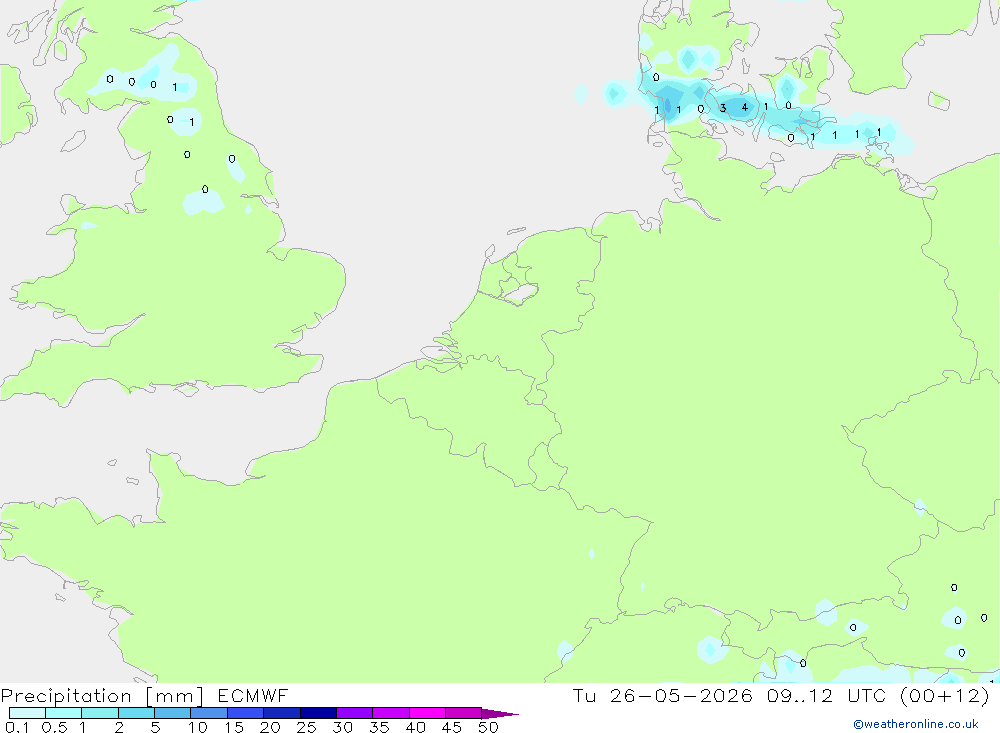The height and width of the screenshot is (733, 1000).
Task: Select the 15–20 mm royal blue swatch
Action: coord(246,713)
